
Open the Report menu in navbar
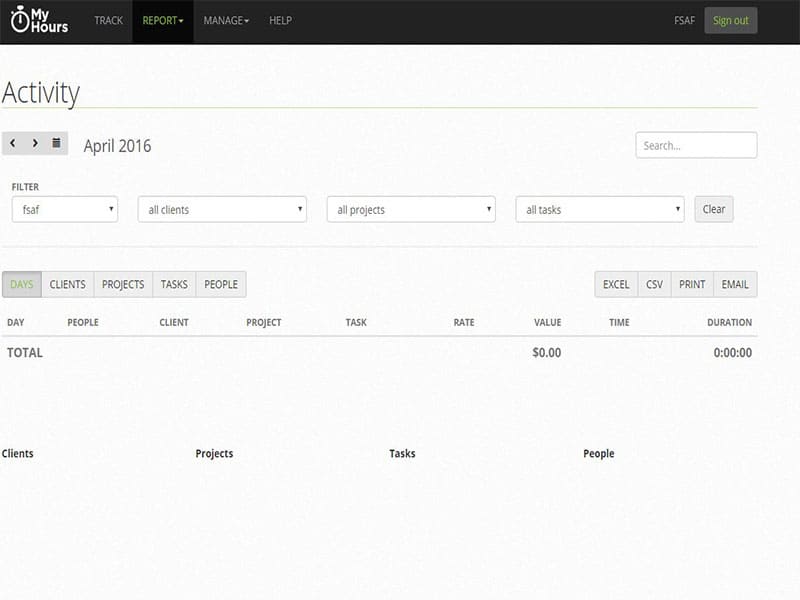pos(163,20)
